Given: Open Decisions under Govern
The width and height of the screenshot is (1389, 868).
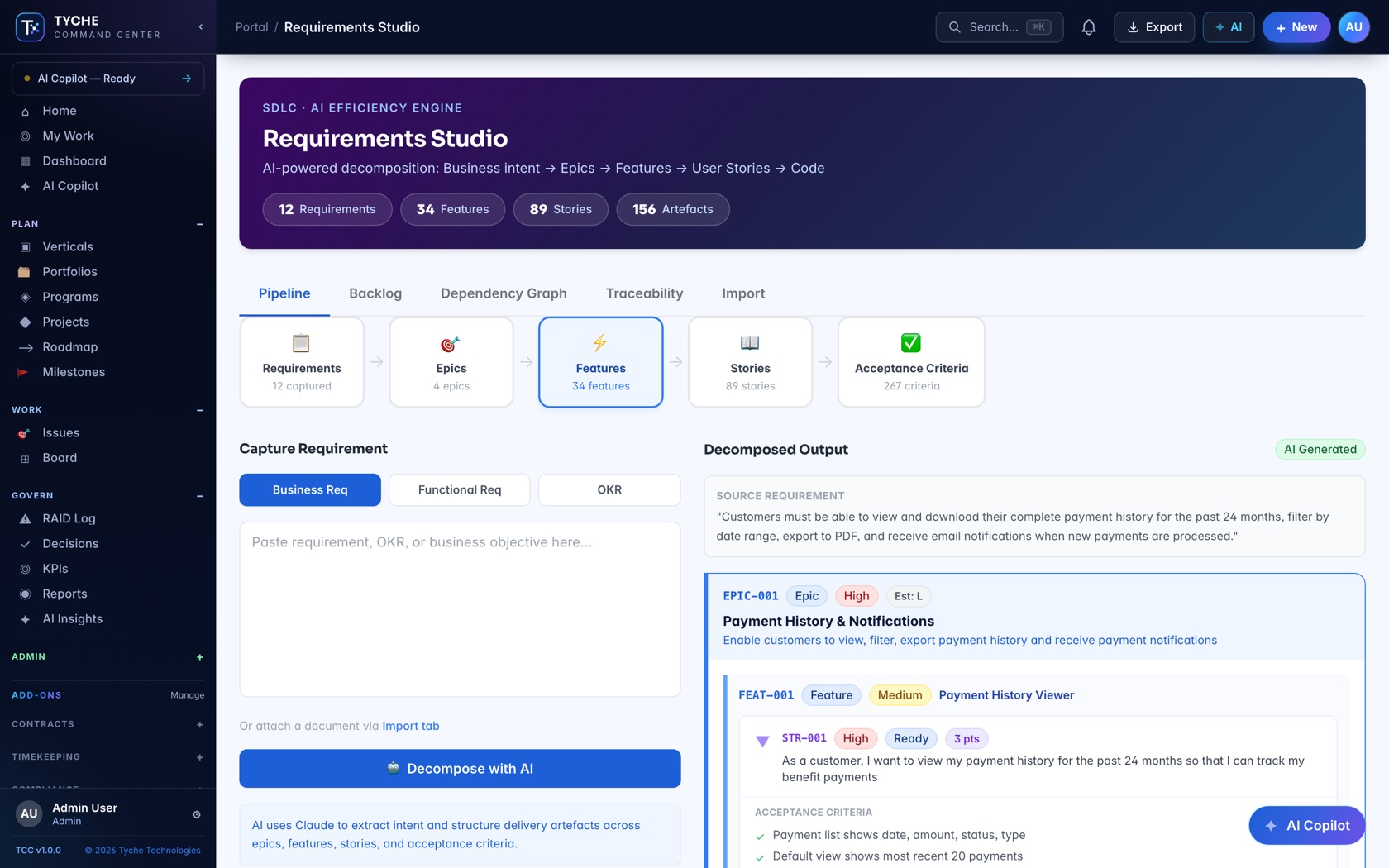Looking at the screenshot, I should [107, 544].
